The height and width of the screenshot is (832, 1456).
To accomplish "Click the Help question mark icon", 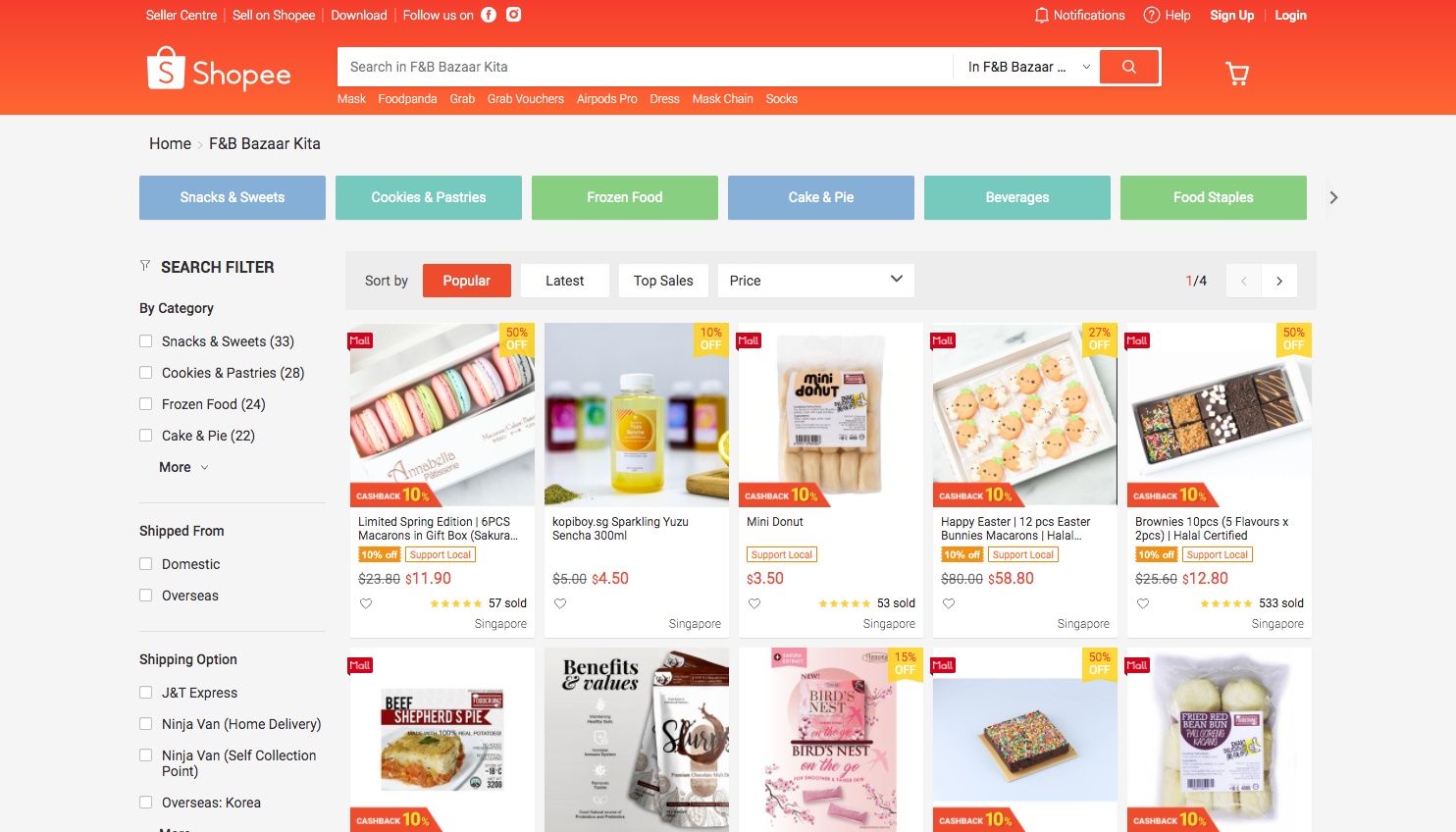I will point(1152,15).
